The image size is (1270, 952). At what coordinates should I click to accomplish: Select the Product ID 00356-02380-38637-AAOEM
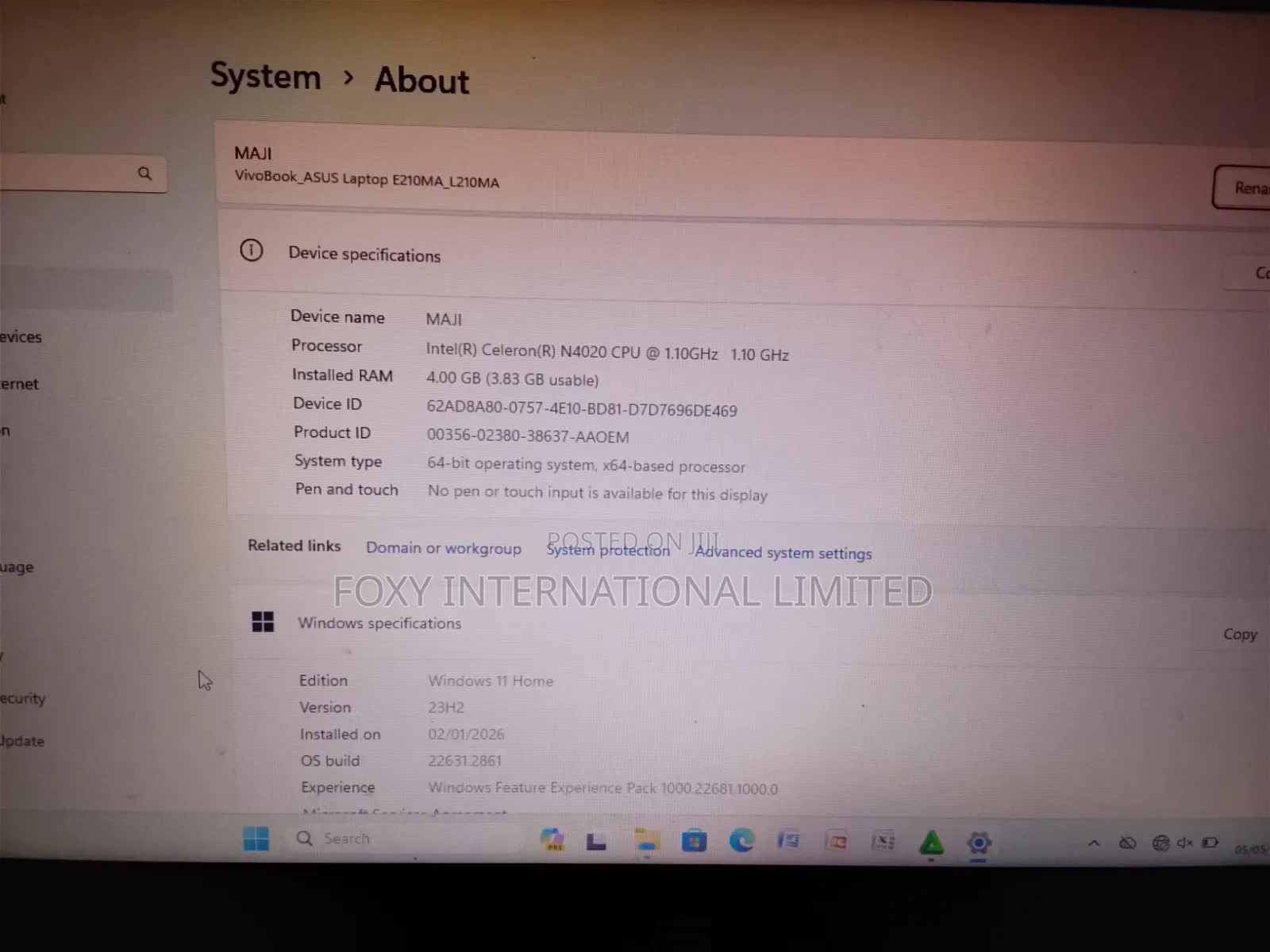pyautogui.click(x=528, y=436)
